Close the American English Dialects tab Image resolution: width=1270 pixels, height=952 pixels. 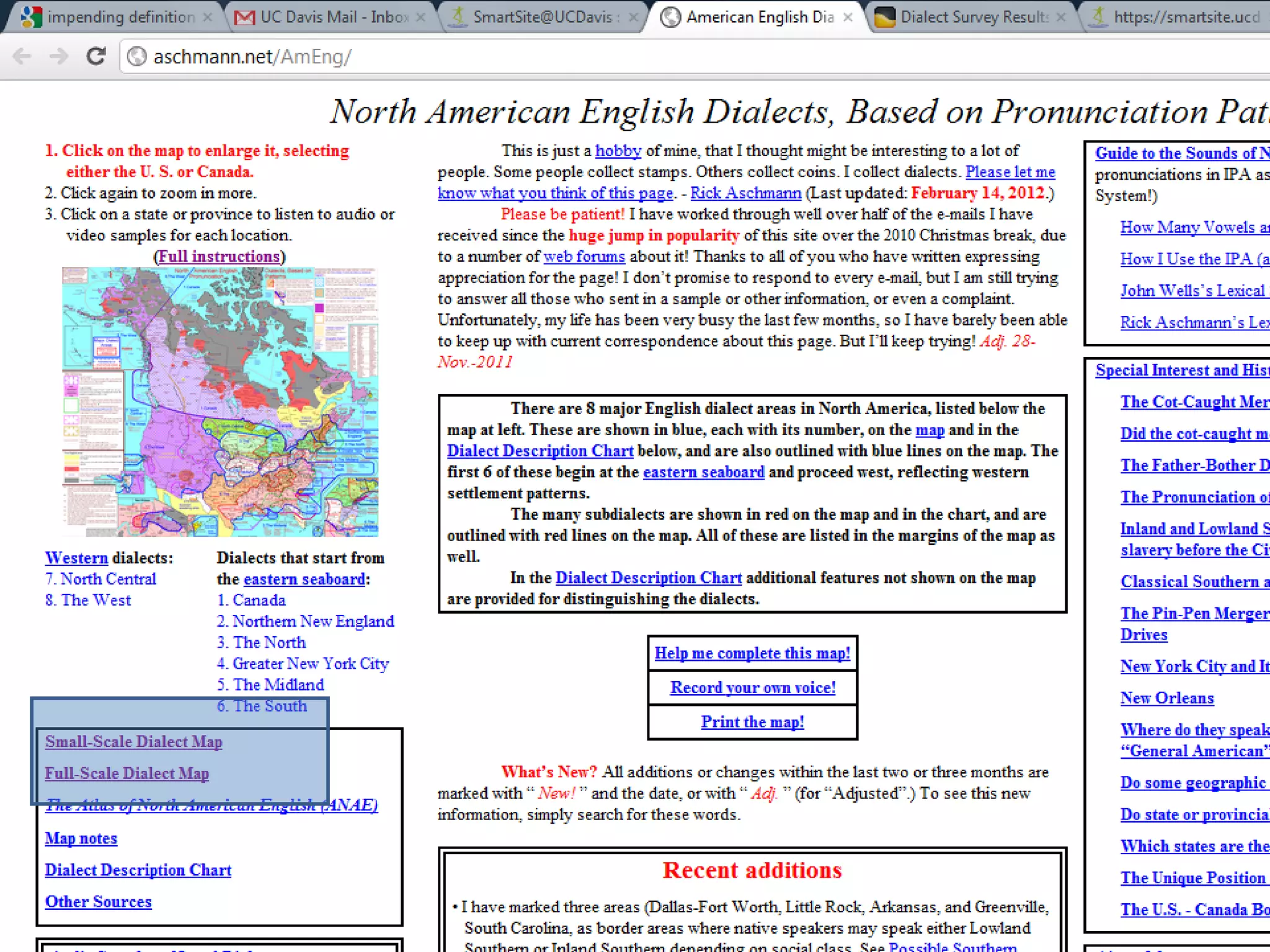pos(848,17)
